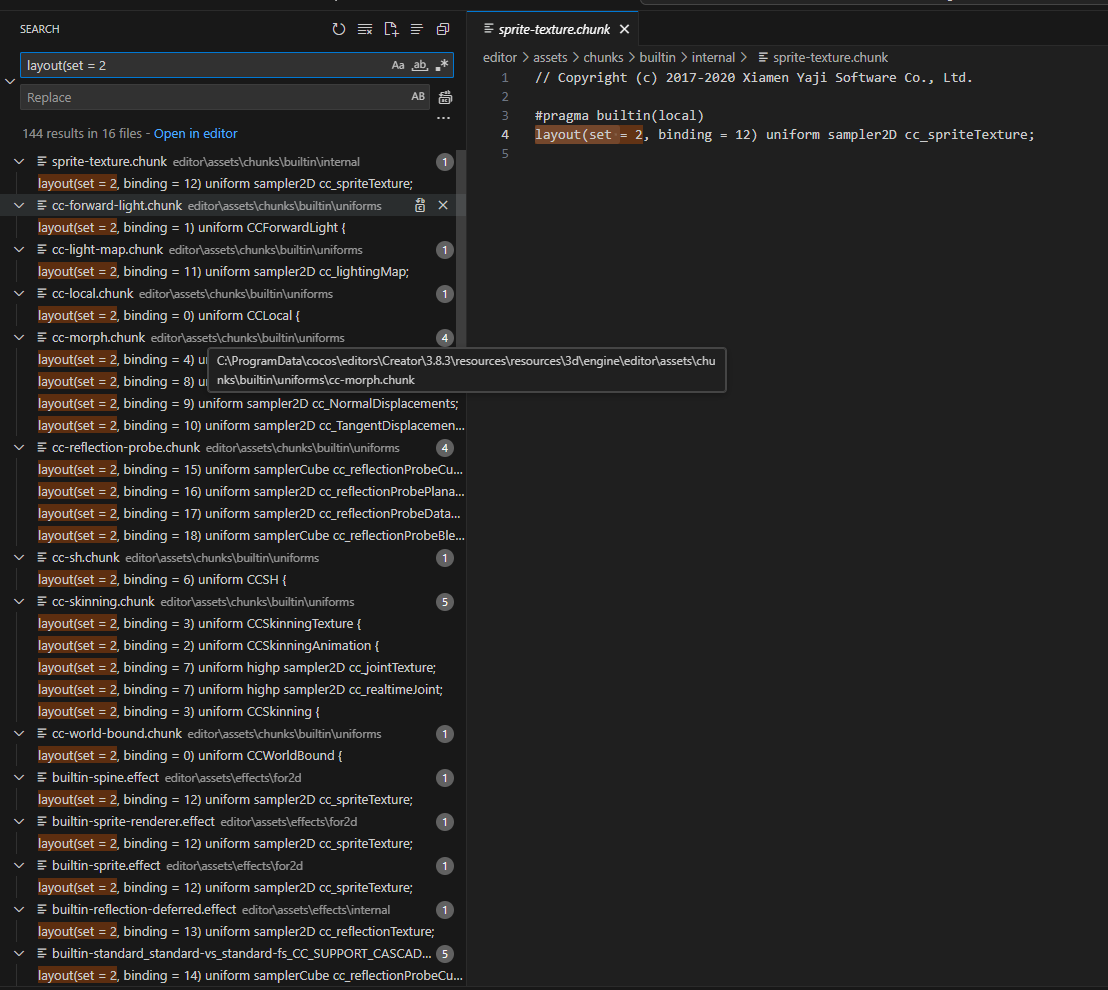Image resolution: width=1108 pixels, height=990 pixels.
Task: Select match 'uniform CCForwardLight {'
Action: pos(191,228)
